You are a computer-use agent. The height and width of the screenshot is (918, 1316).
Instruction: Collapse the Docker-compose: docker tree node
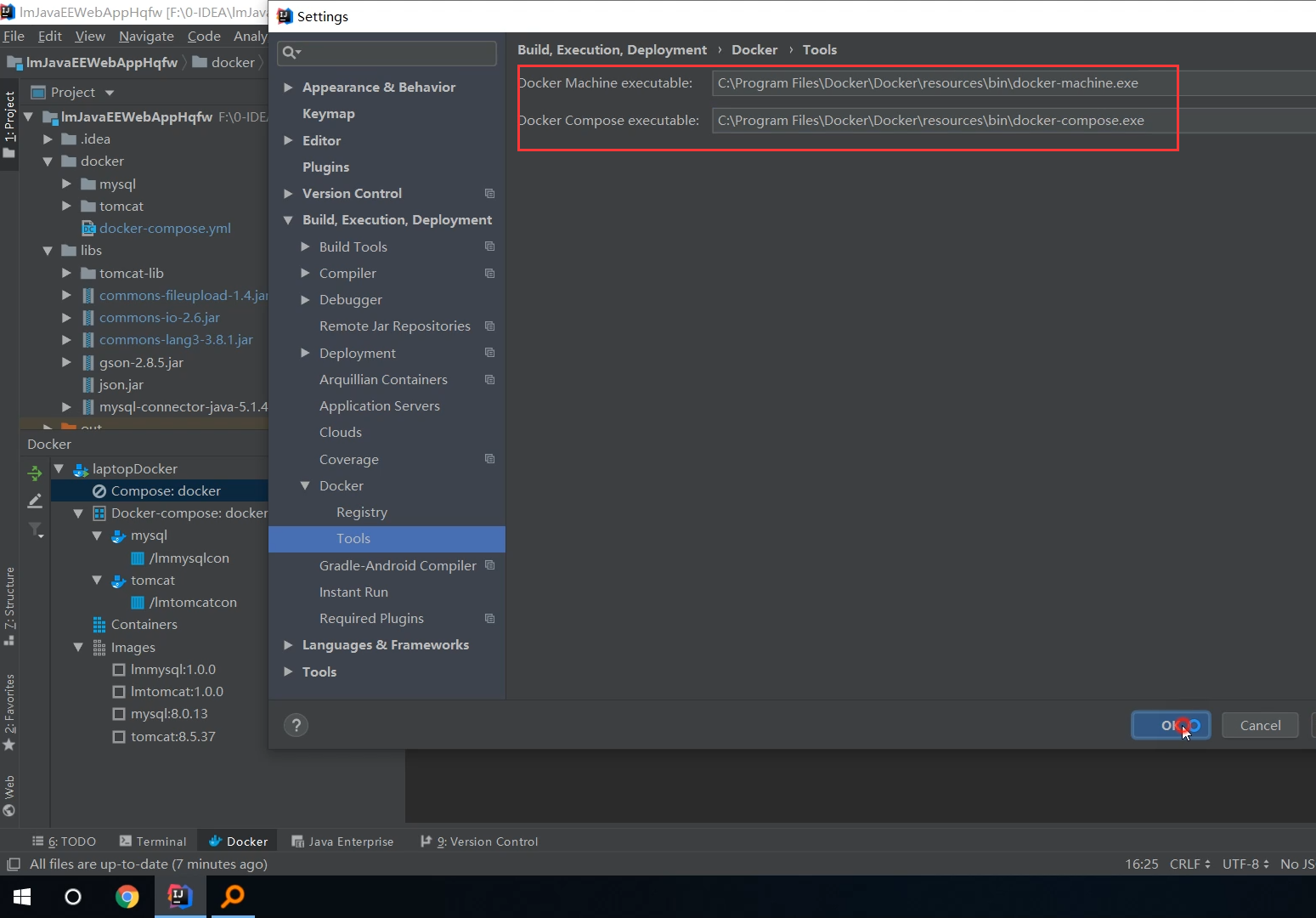click(78, 513)
